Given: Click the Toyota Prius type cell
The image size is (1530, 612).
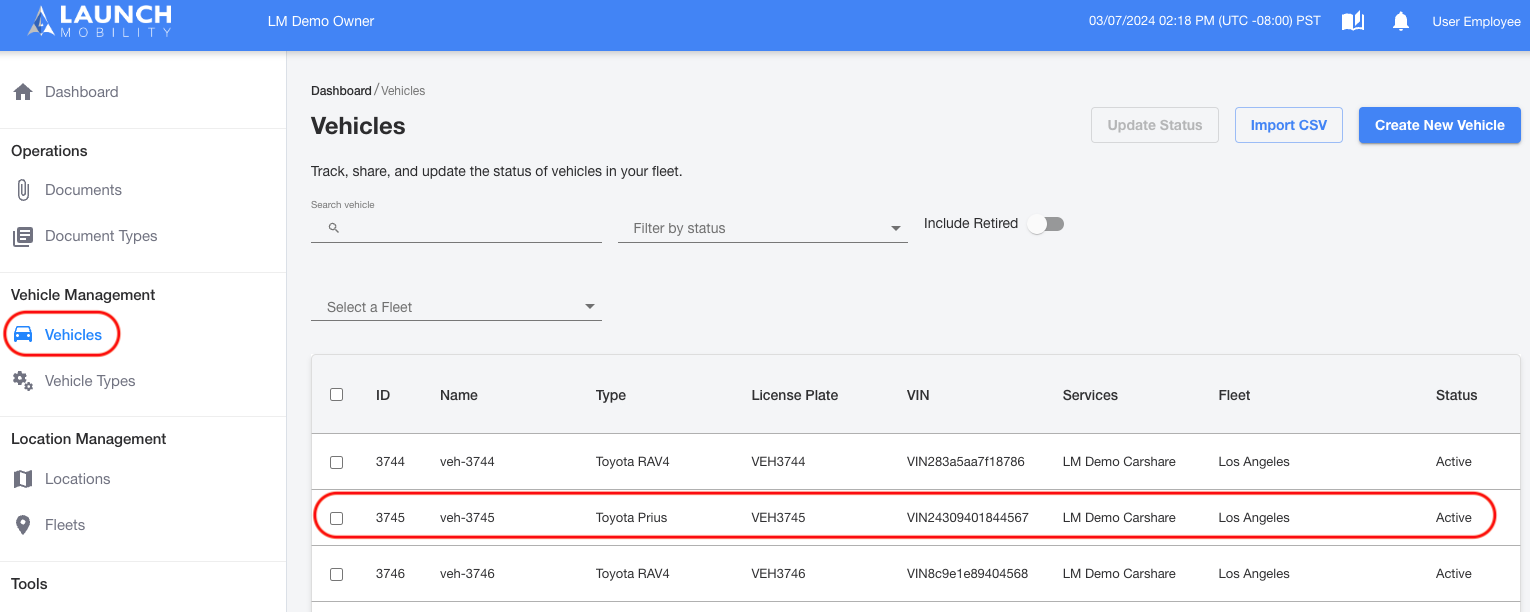Looking at the screenshot, I should coord(631,518).
